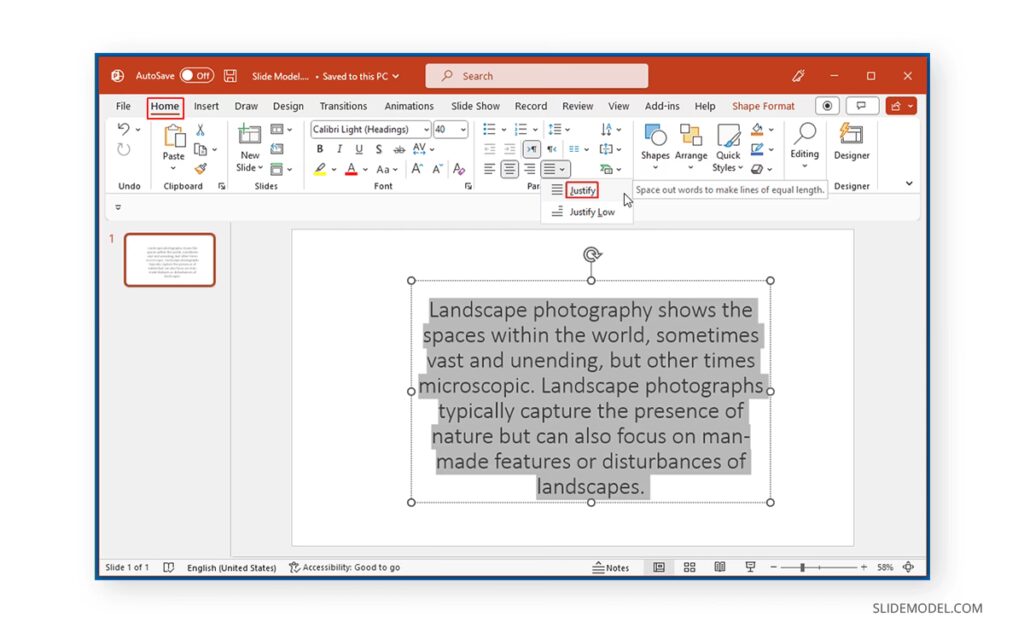
Task: Open the font size dropdown
Action: click(463, 129)
